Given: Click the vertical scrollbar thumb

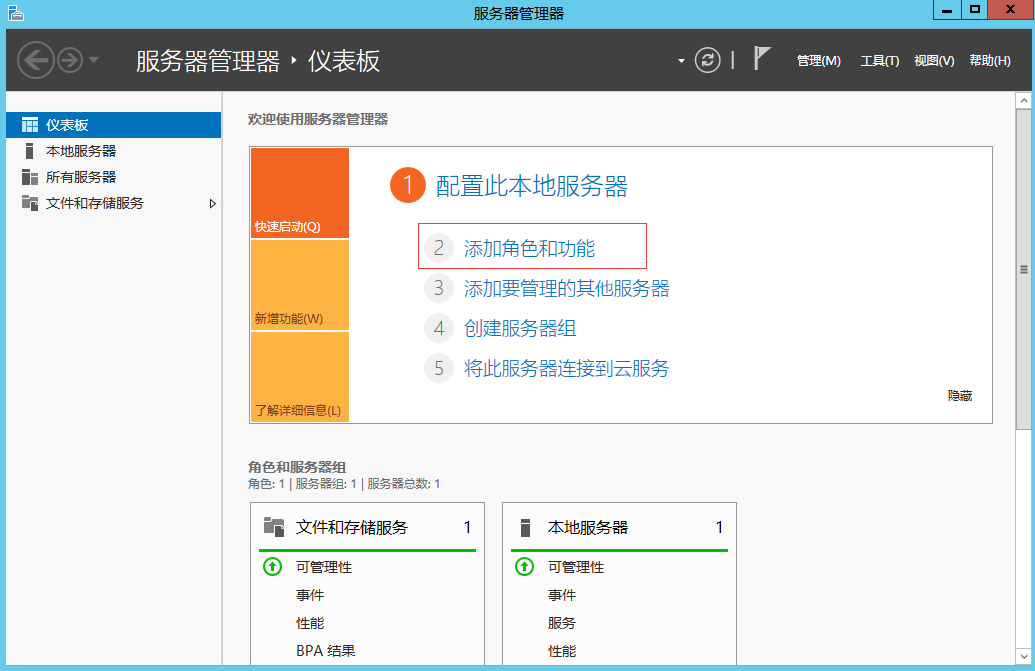Looking at the screenshot, I should pyautogui.click(x=1023, y=270).
